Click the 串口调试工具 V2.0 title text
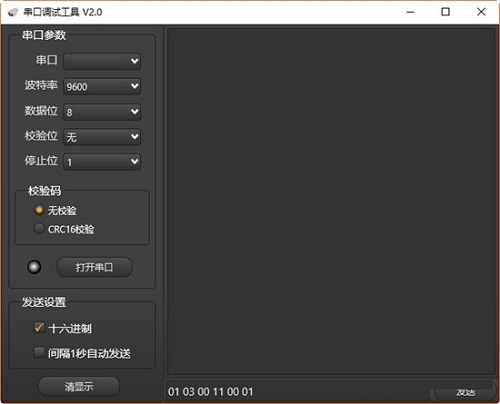 (x=63, y=12)
